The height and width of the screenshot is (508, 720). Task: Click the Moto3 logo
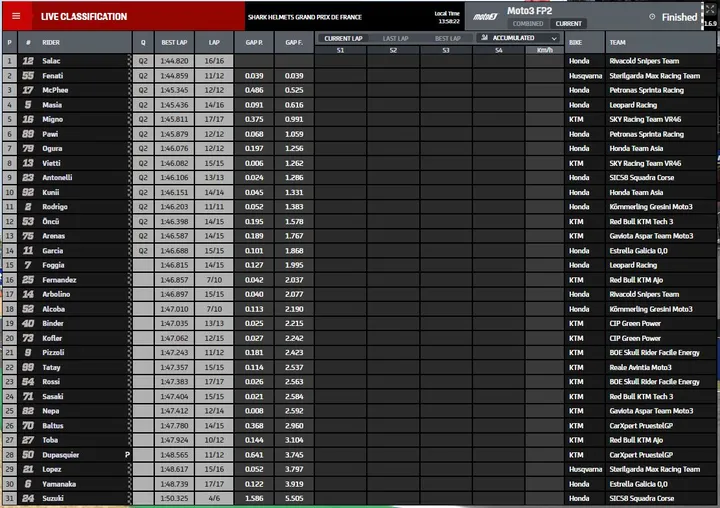coord(485,17)
